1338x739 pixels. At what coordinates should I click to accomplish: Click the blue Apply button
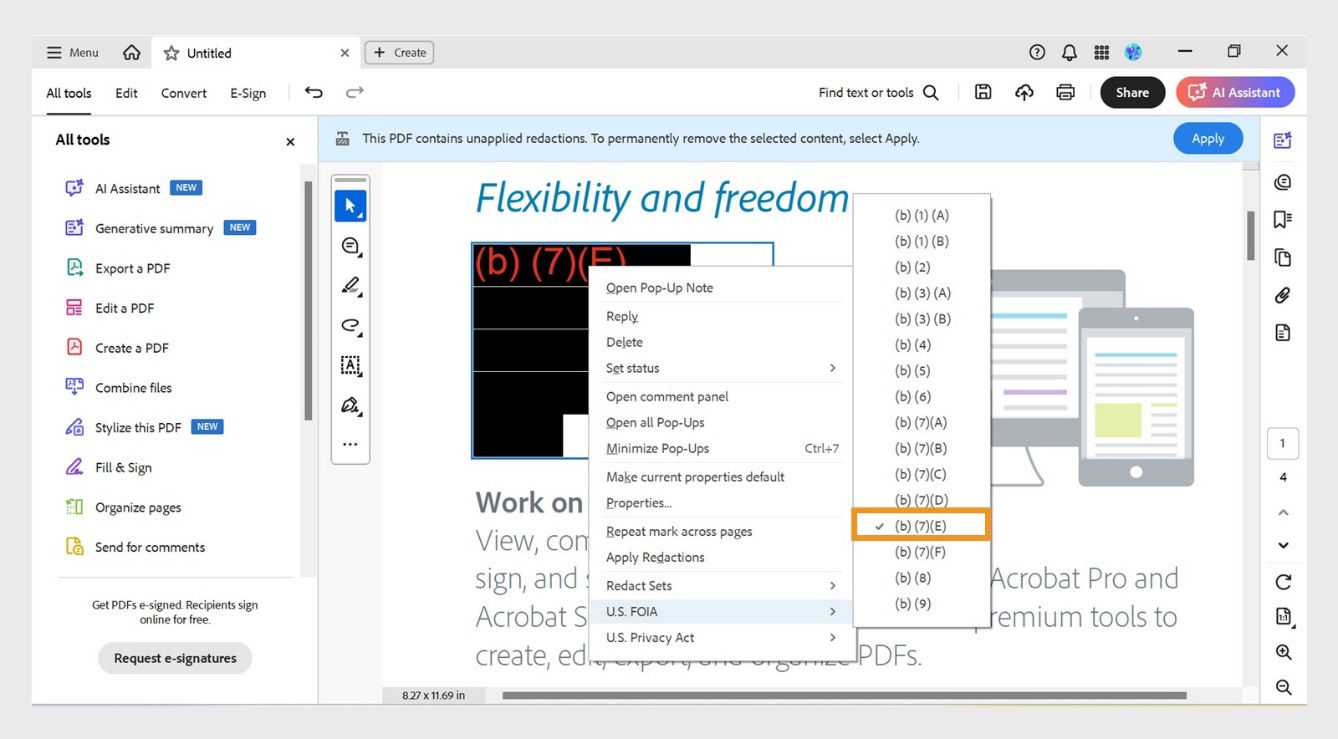click(x=1207, y=138)
